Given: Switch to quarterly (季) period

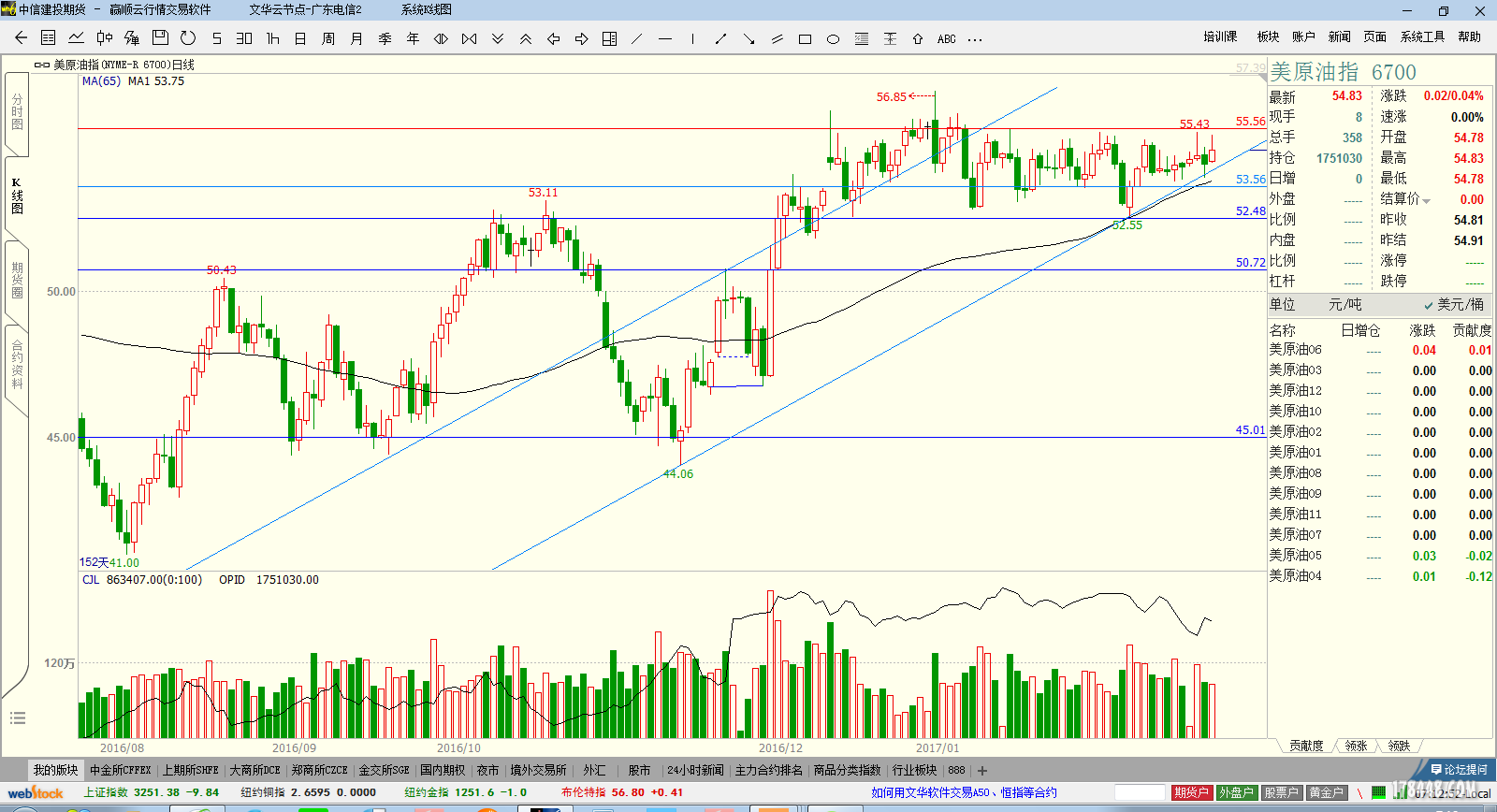Looking at the screenshot, I should pos(385,38).
